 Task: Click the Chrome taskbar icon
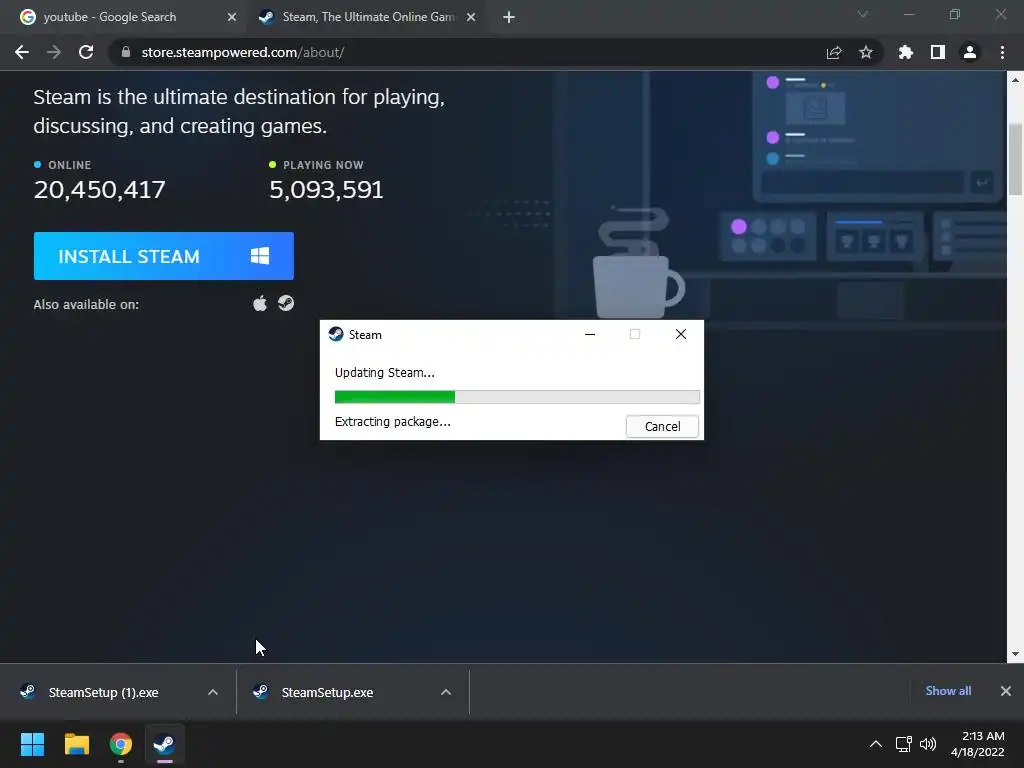pos(121,744)
